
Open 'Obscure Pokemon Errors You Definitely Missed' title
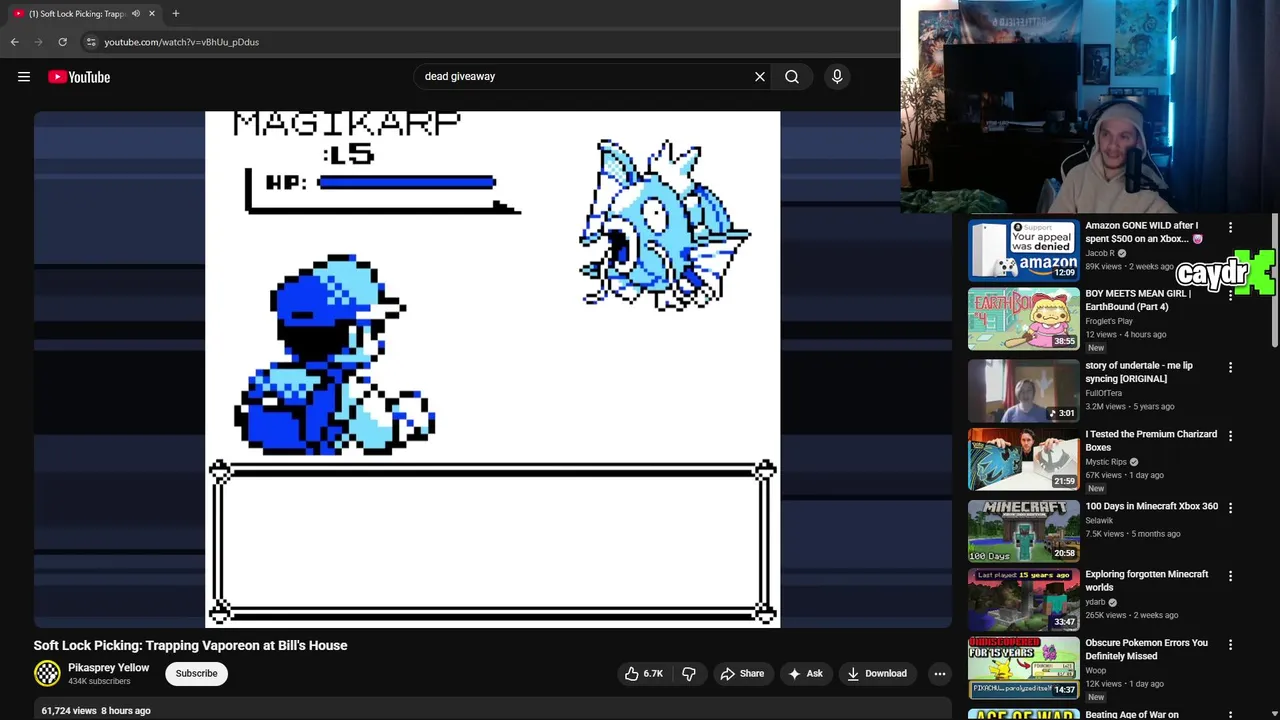(1146, 649)
